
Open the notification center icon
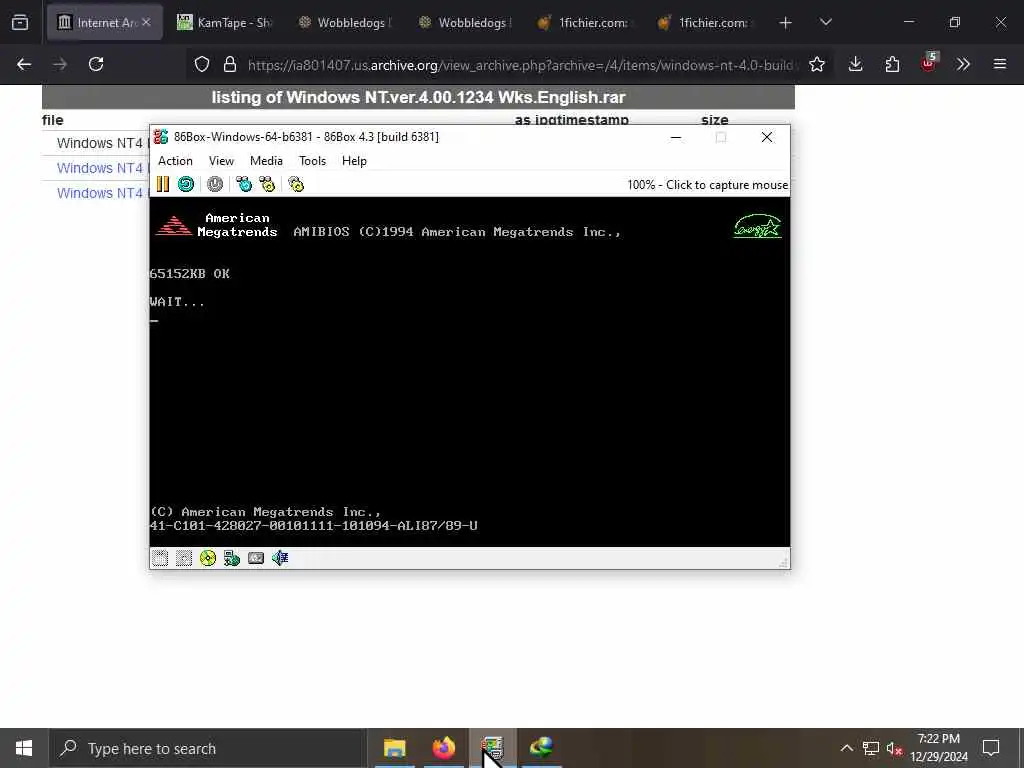click(991, 748)
